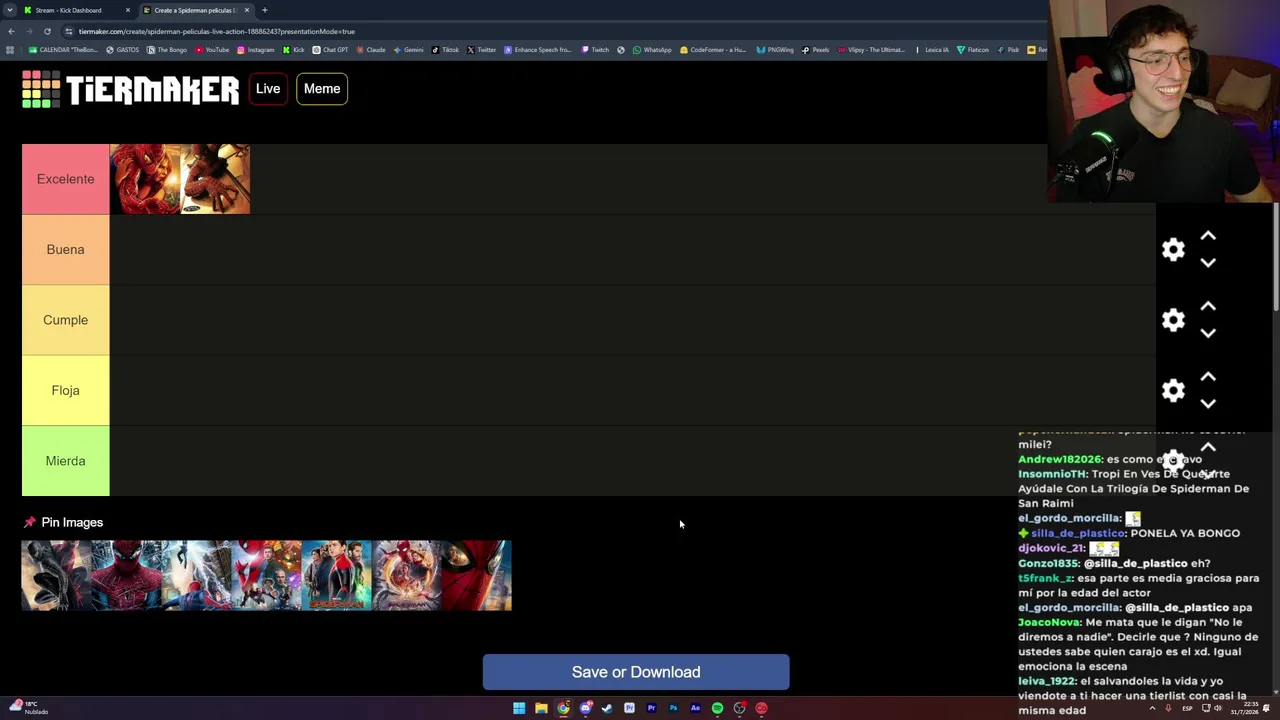
Task: Select the Create a Spiderman peliculas tab
Action: click(195, 10)
